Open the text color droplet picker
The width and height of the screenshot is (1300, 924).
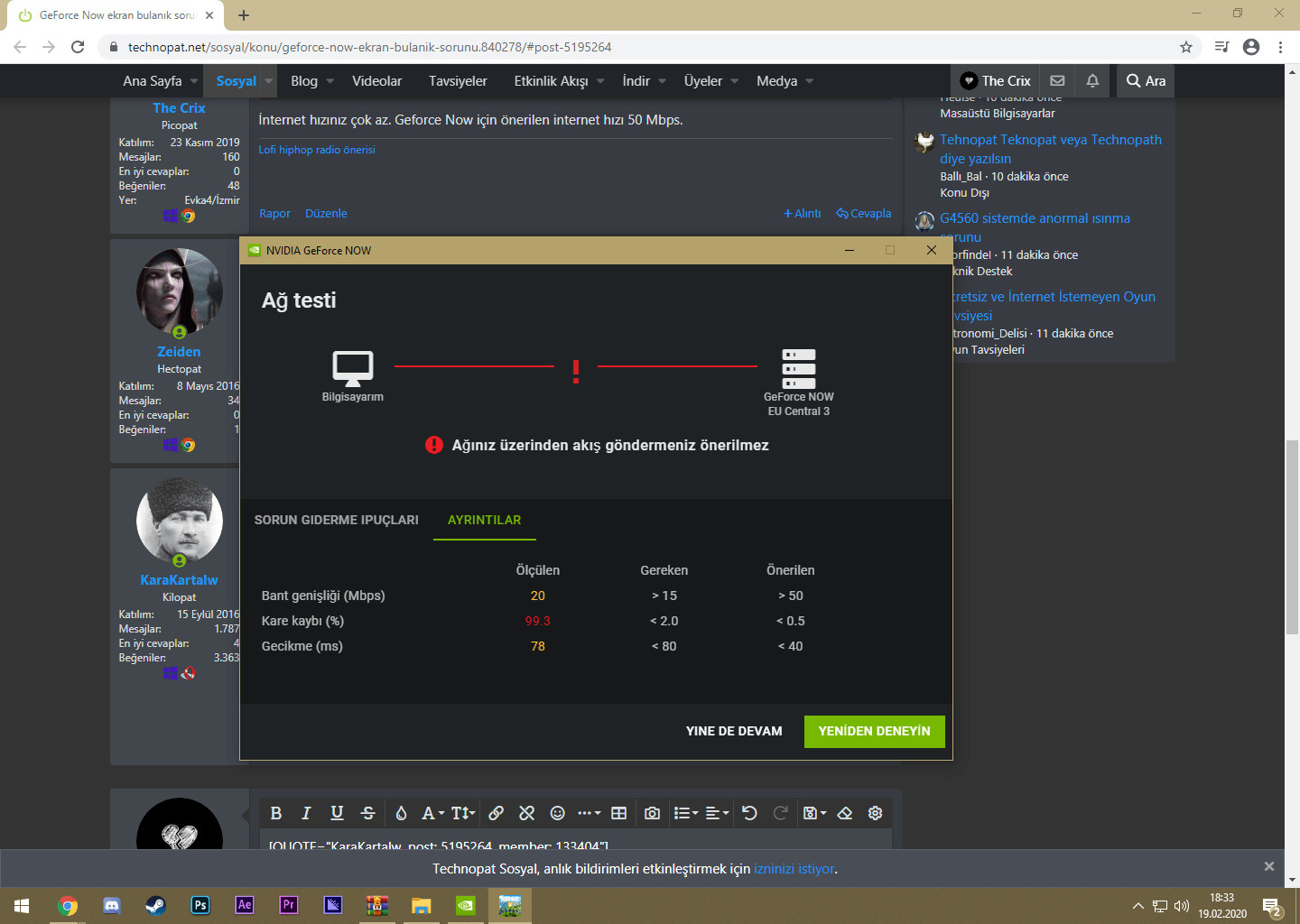point(401,813)
